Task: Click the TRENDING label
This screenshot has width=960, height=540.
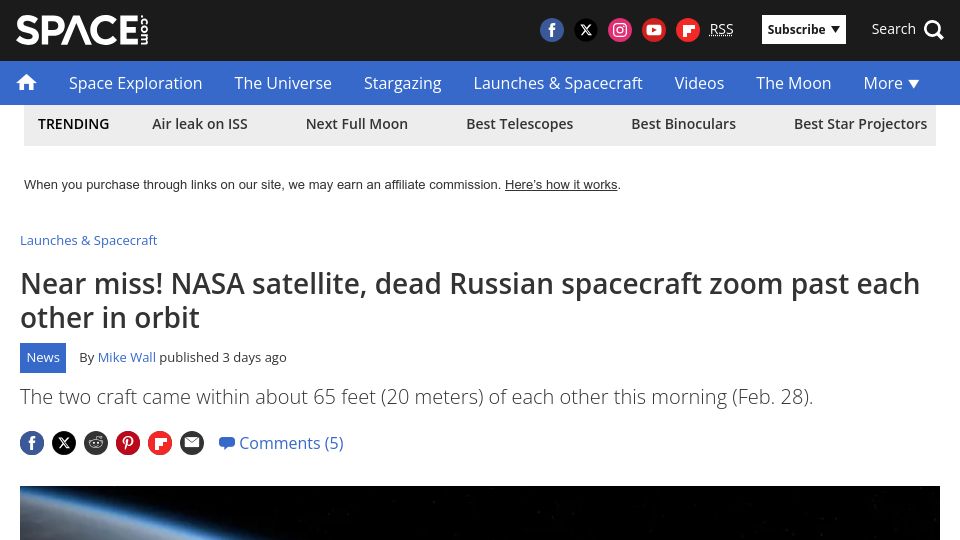Action: click(73, 124)
